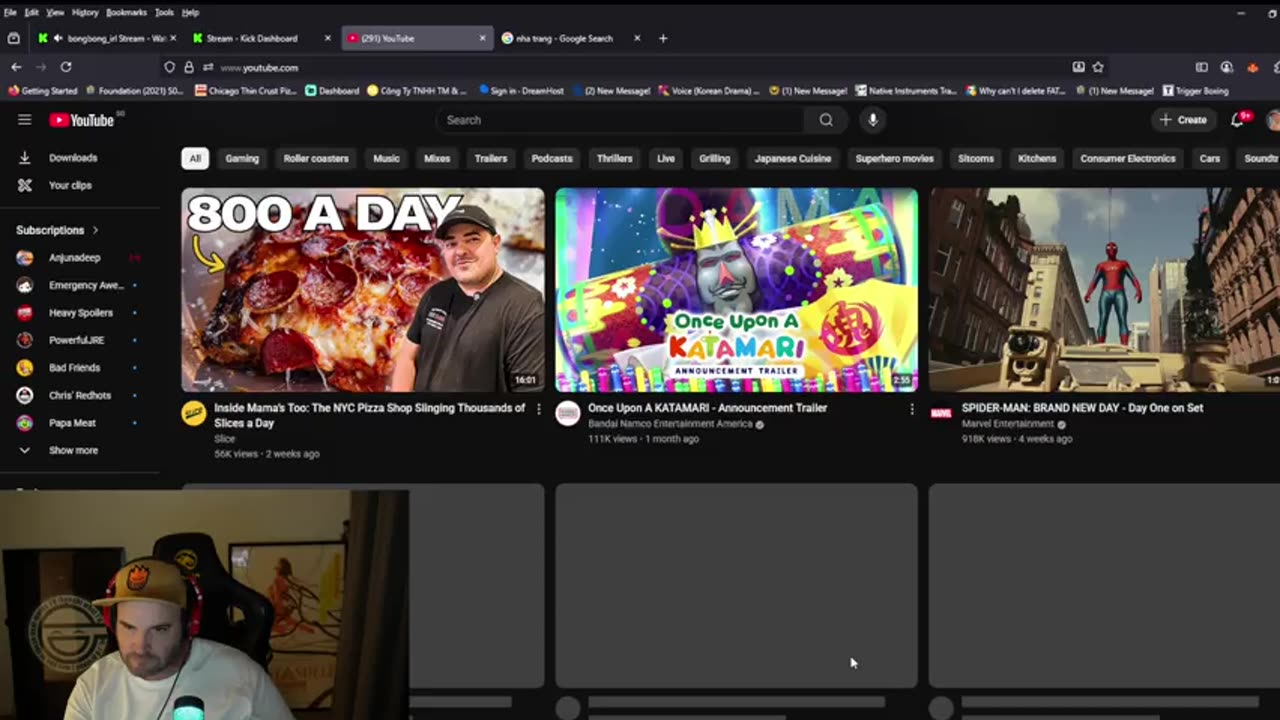Mute the bongbong_irl Stream tab audio

point(57,38)
